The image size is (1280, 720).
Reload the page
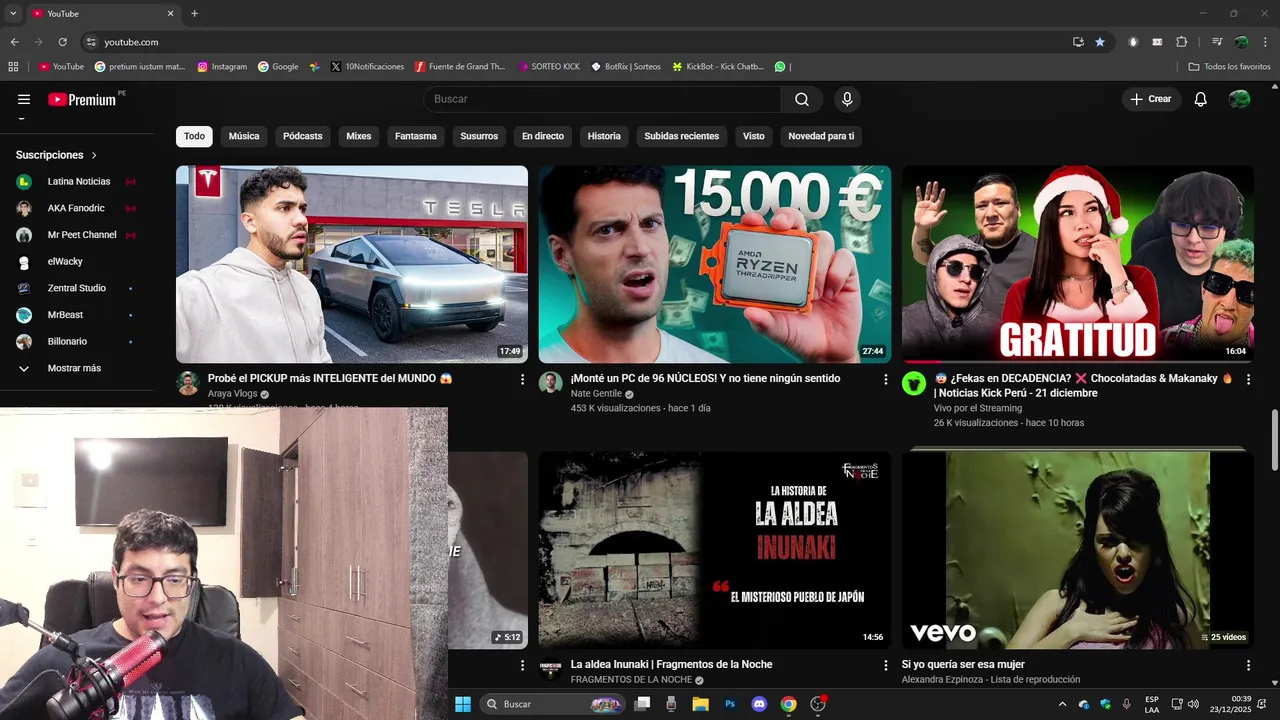pos(62,42)
